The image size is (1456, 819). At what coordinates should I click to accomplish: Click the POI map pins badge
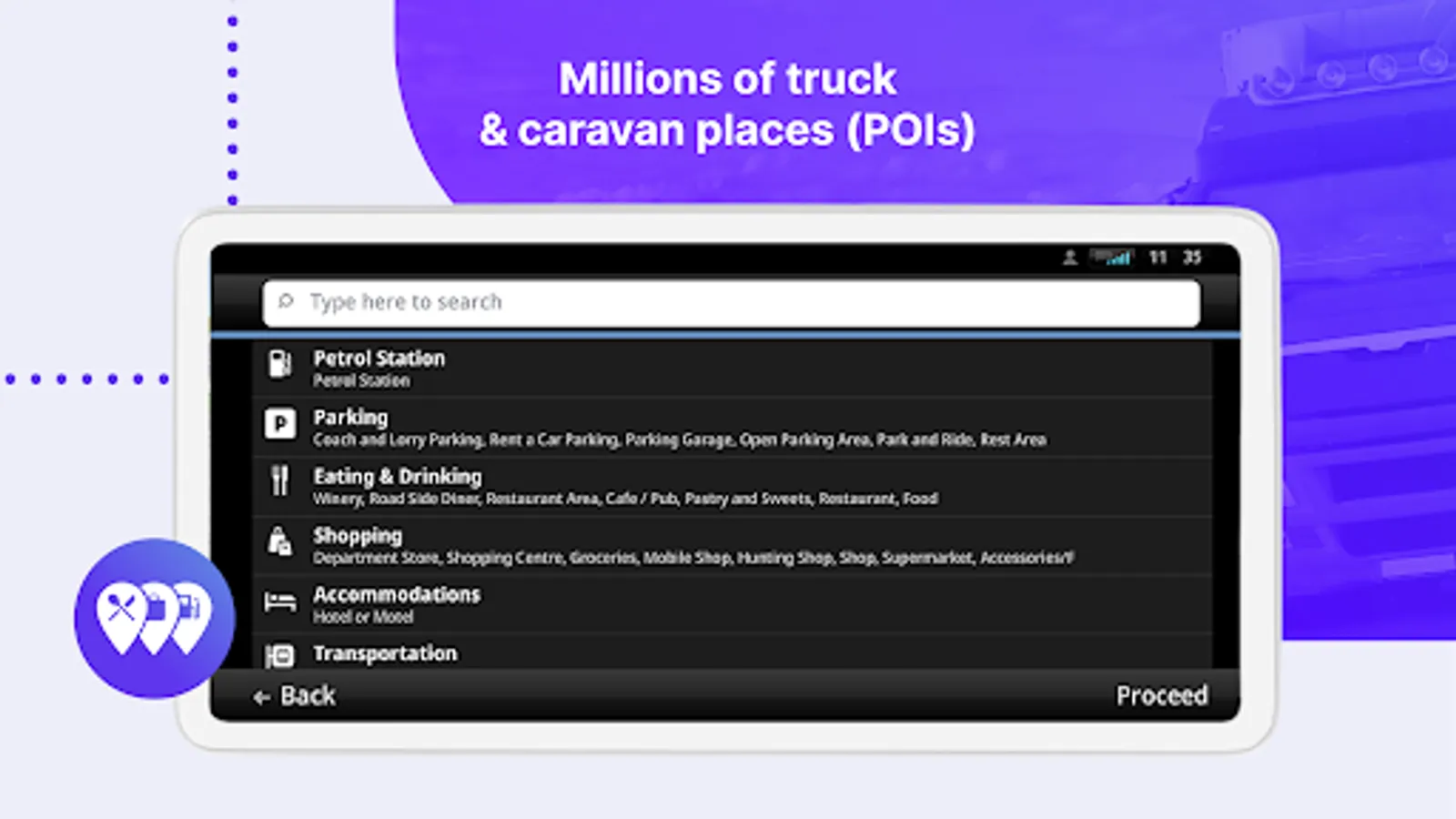155,619
